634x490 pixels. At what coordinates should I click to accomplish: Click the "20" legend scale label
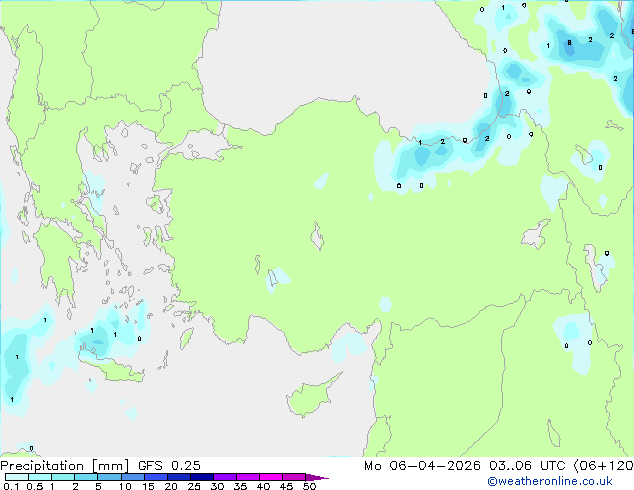(x=171, y=486)
